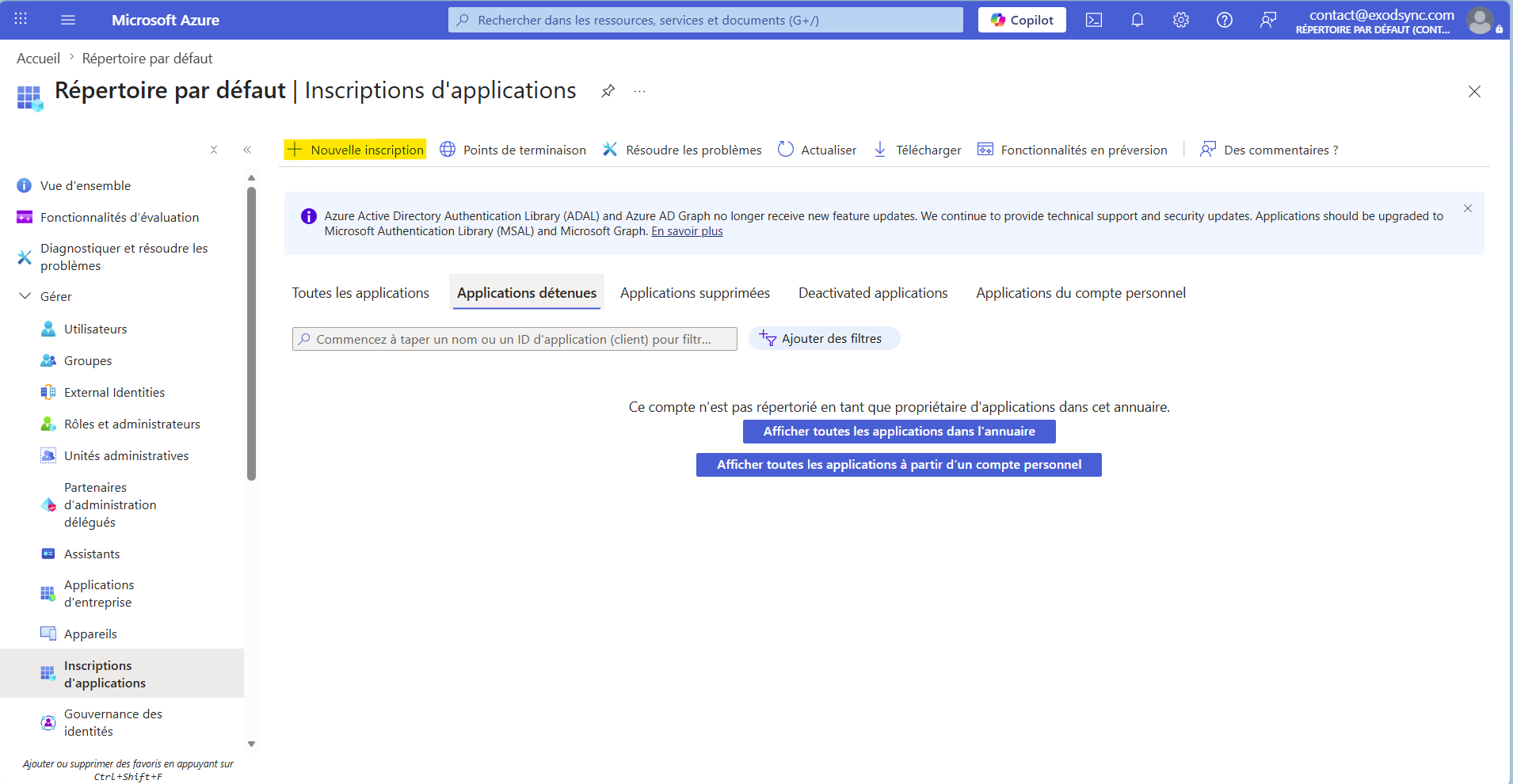The height and width of the screenshot is (784, 1513).
Task: Click the refresh icon for Actualiser
Action: pyautogui.click(x=785, y=149)
